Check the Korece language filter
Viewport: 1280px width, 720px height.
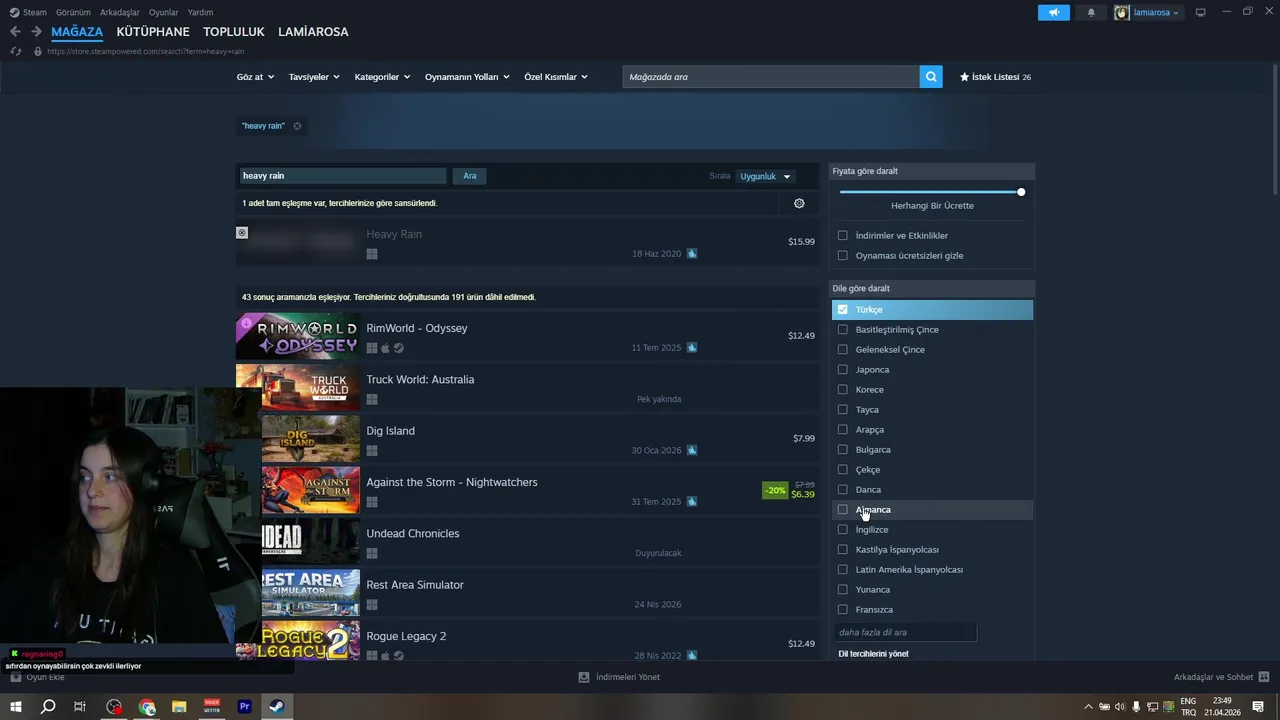[x=843, y=390]
